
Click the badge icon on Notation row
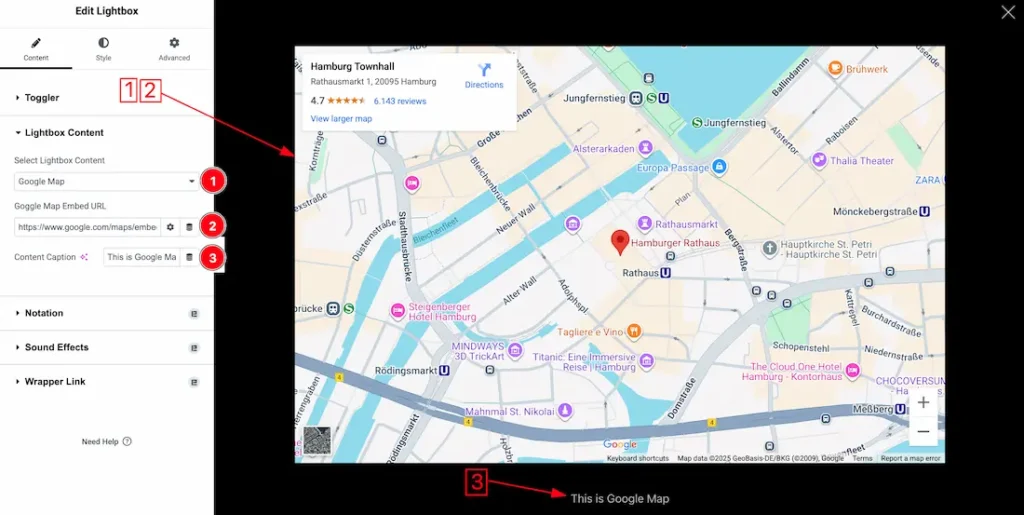194,314
